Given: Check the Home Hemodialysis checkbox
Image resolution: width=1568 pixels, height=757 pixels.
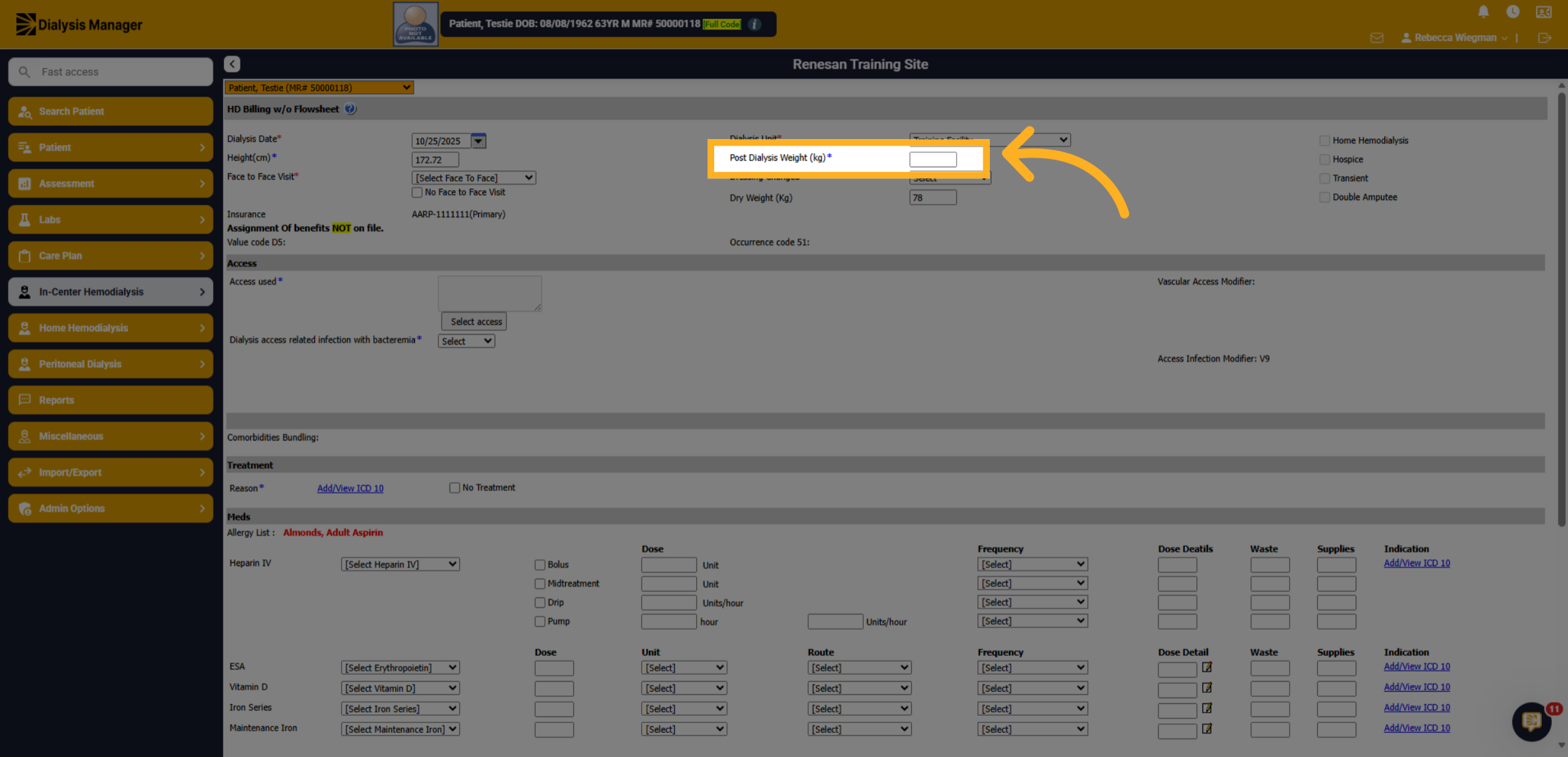Looking at the screenshot, I should pyautogui.click(x=1324, y=140).
